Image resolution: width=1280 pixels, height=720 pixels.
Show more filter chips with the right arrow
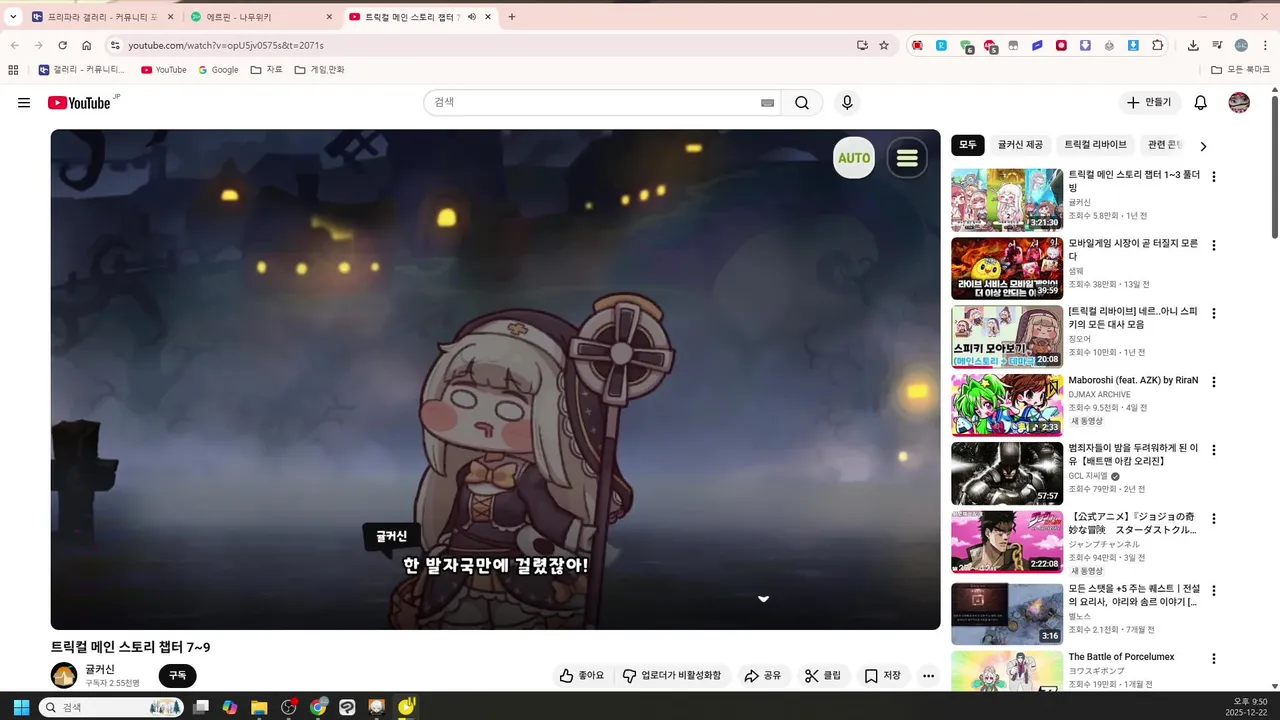(1203, 146)
